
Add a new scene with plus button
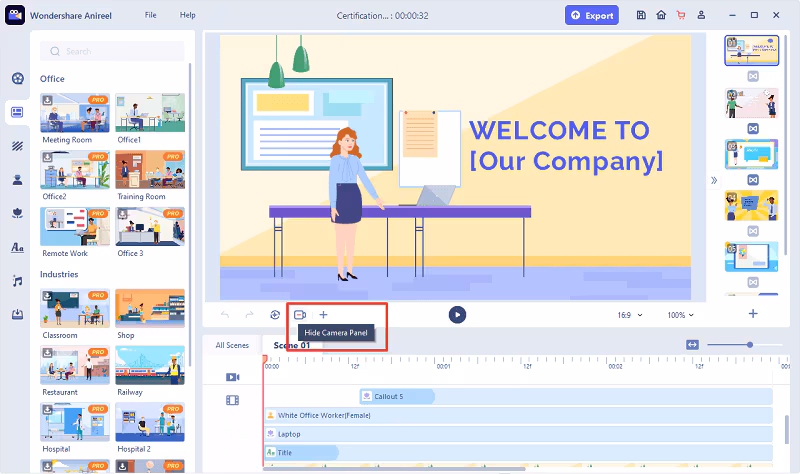753,314
